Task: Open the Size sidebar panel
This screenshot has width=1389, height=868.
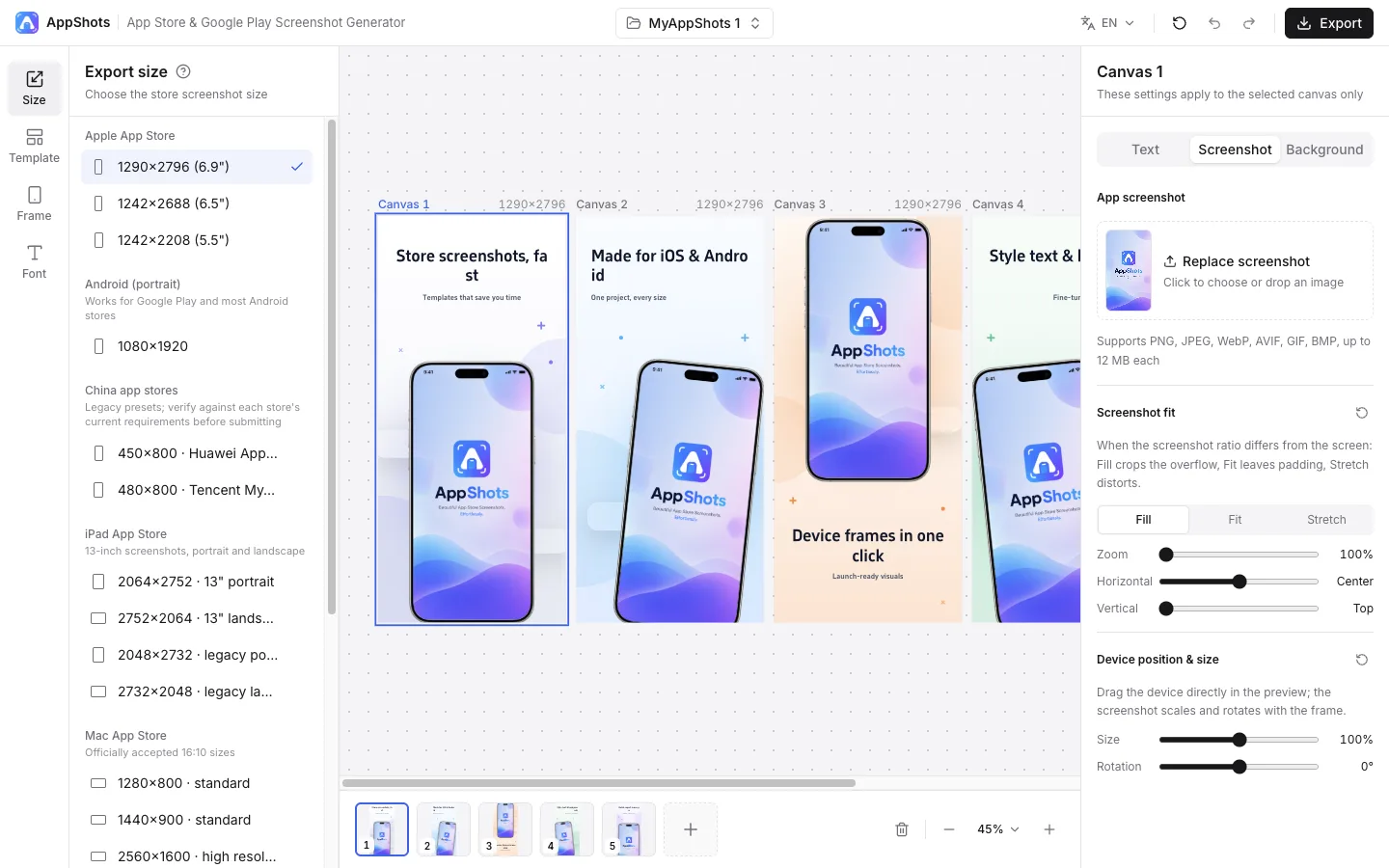Action: tap(35, 88)
